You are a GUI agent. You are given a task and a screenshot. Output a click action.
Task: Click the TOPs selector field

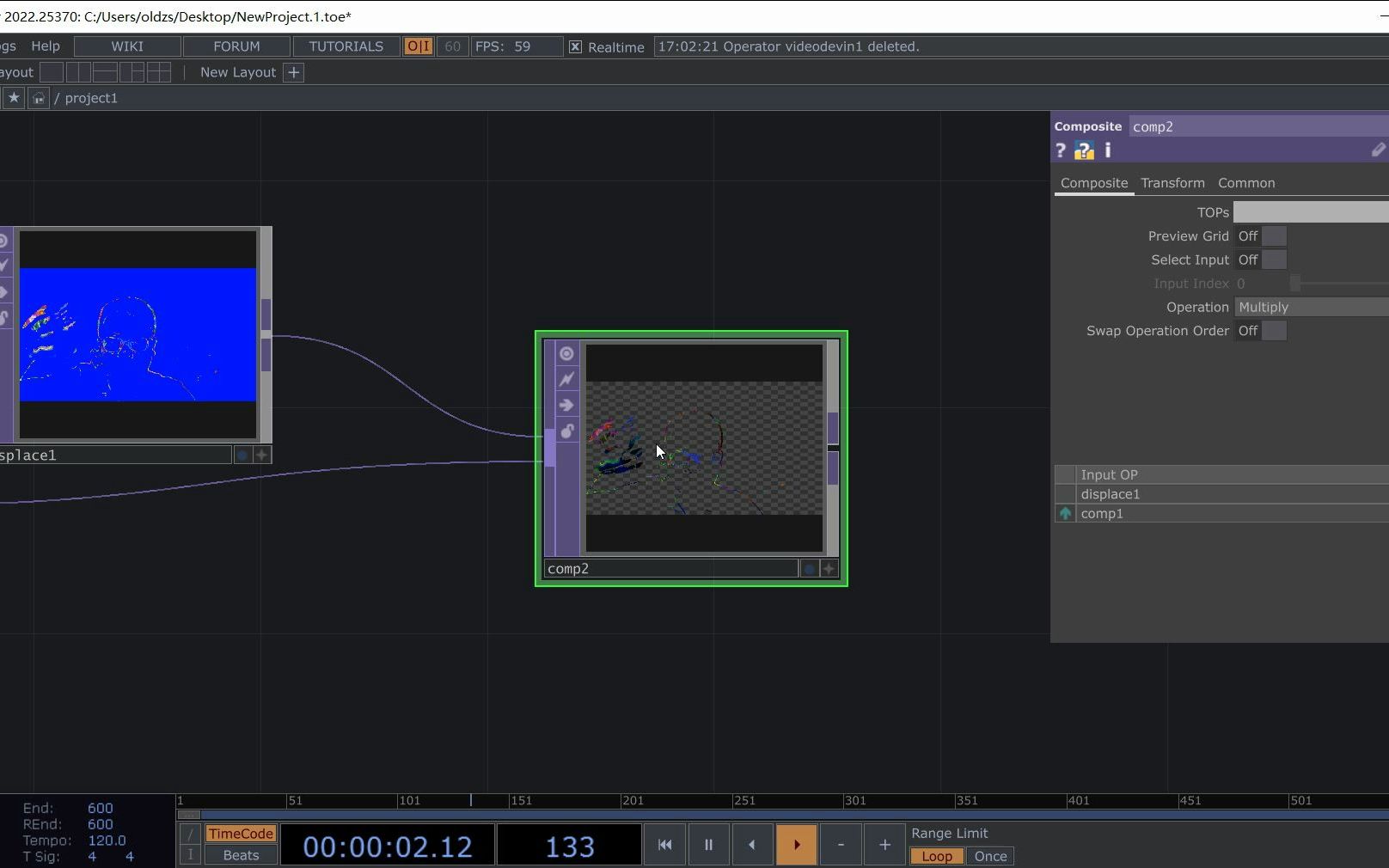[1308, 211]
